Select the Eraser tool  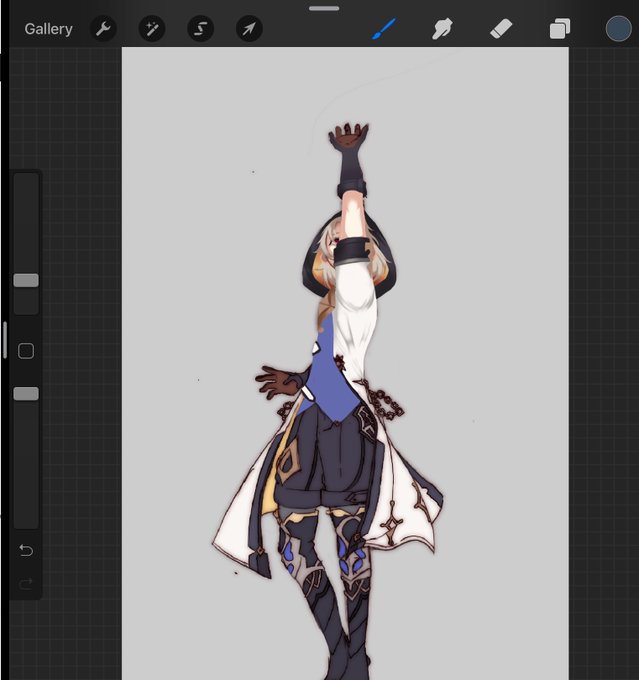(x=501, y=29)
